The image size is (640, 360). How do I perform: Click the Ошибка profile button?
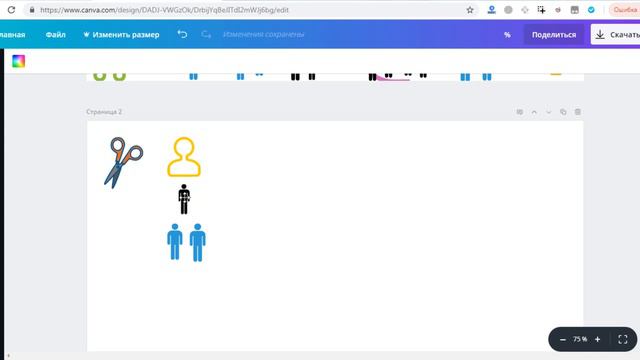click(x=624, y=10)
